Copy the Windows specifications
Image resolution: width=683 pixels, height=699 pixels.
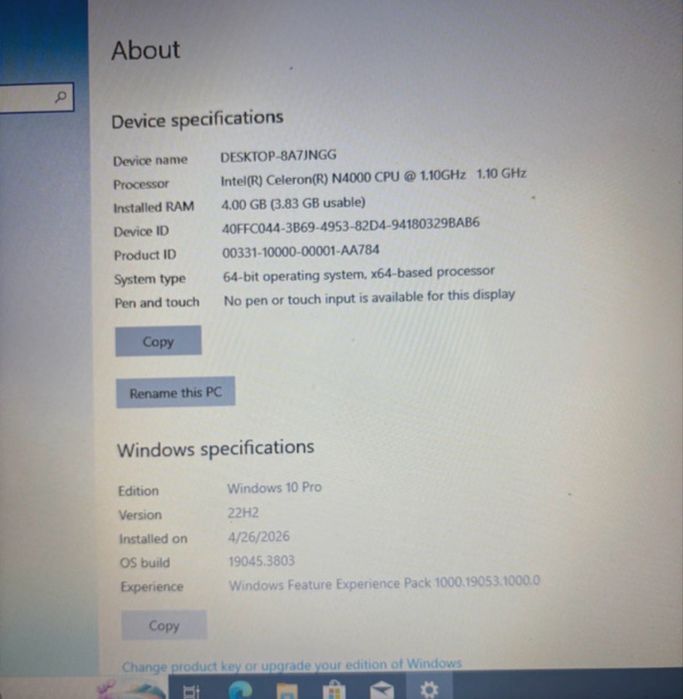(x=164, y=625)
